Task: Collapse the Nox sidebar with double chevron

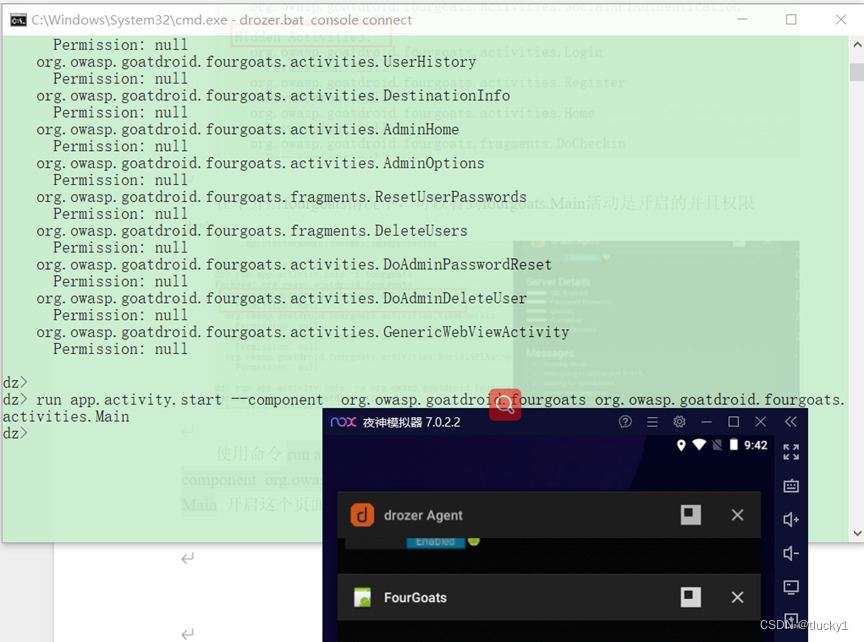Action: click(791, 422)
